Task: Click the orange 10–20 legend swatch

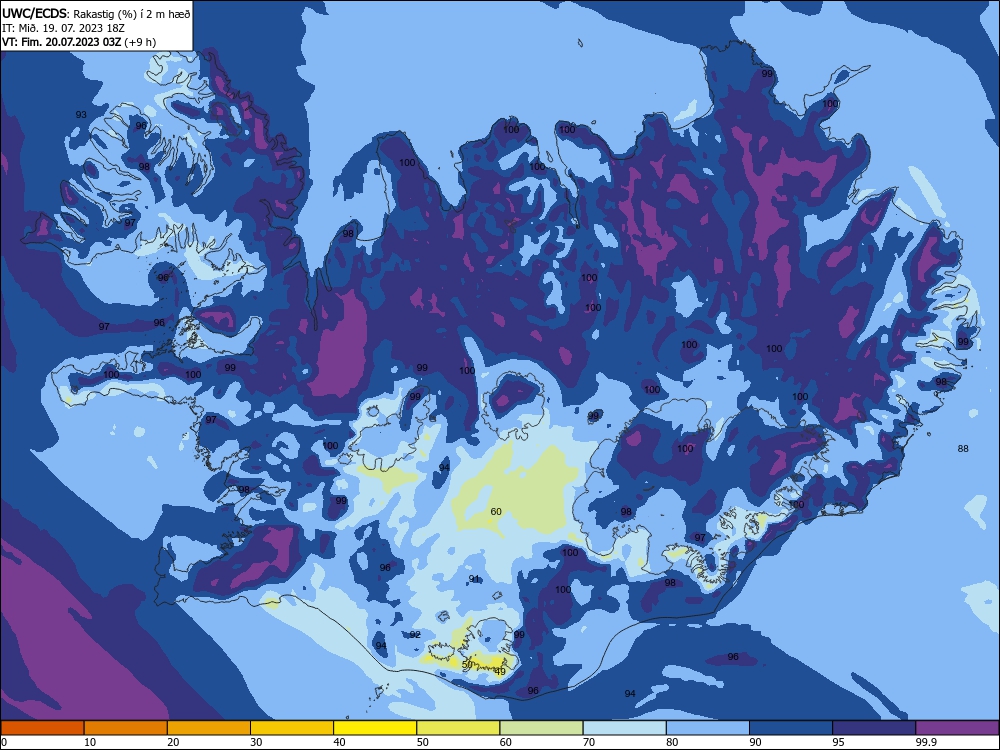Action: click(x=126, y=728)
